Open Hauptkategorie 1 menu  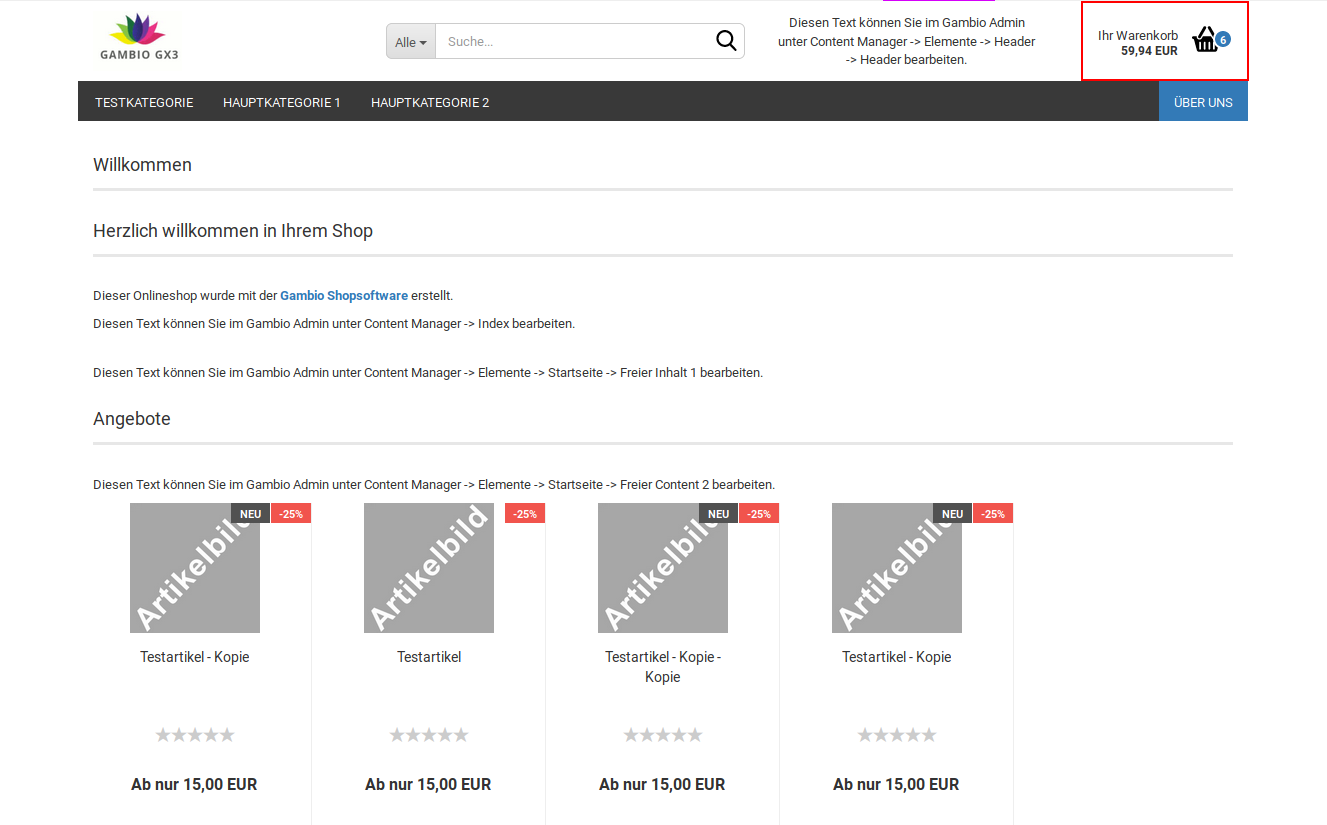pyautogui.click(x=282, y=102)
